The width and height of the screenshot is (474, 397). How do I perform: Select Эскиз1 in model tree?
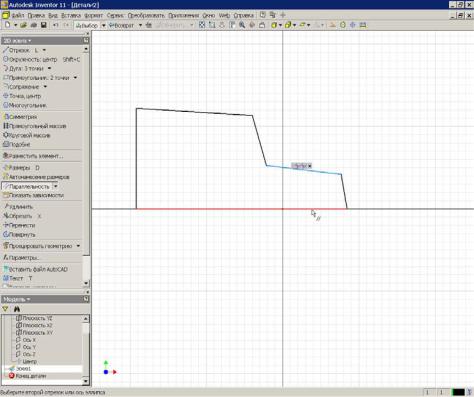pos(20,369)
